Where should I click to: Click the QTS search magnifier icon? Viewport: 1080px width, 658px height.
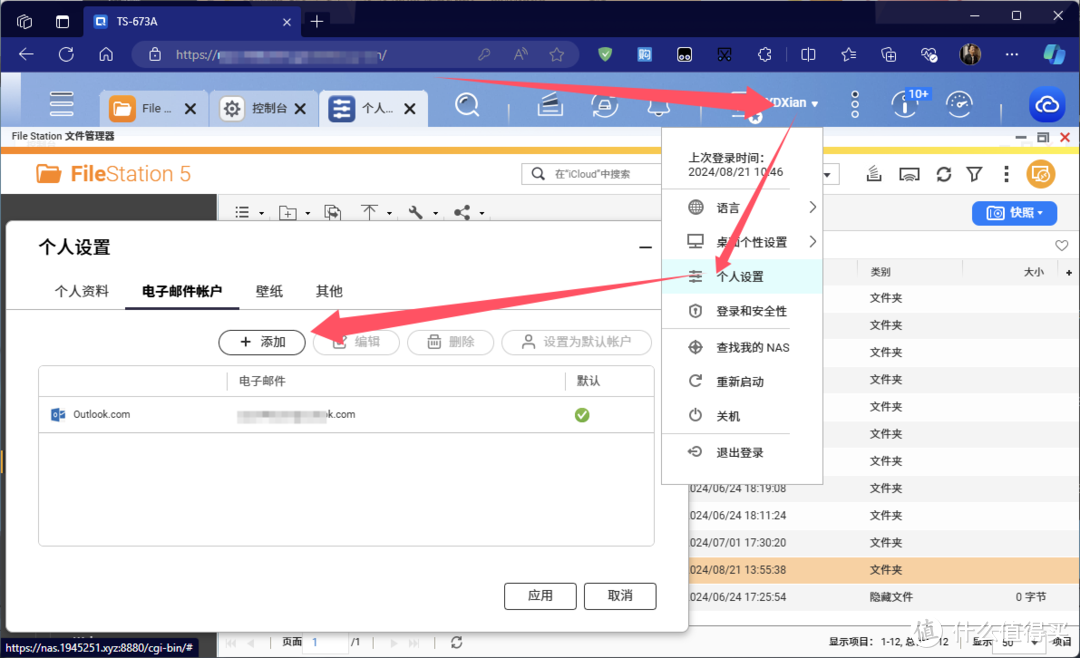click(466, 105)
